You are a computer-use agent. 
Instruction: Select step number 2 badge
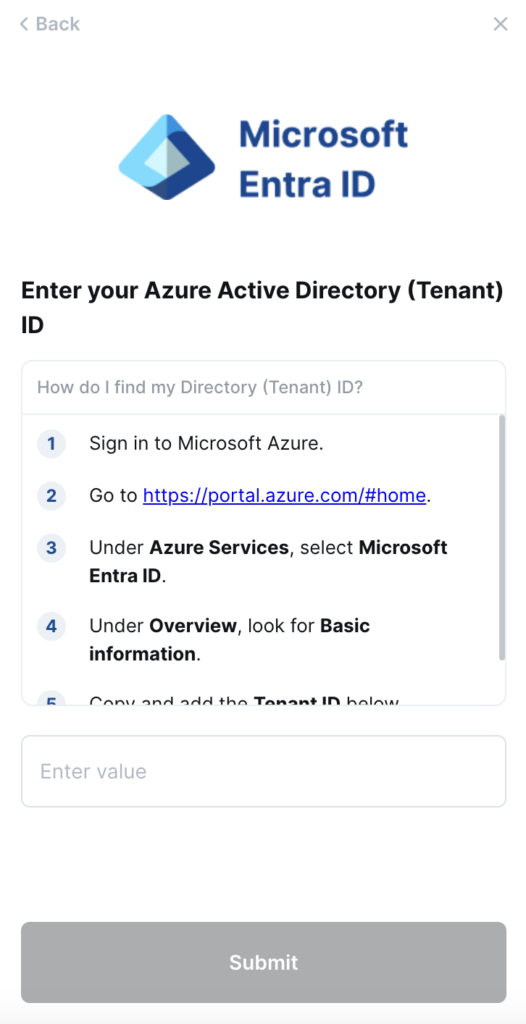[x=51, y=496]
